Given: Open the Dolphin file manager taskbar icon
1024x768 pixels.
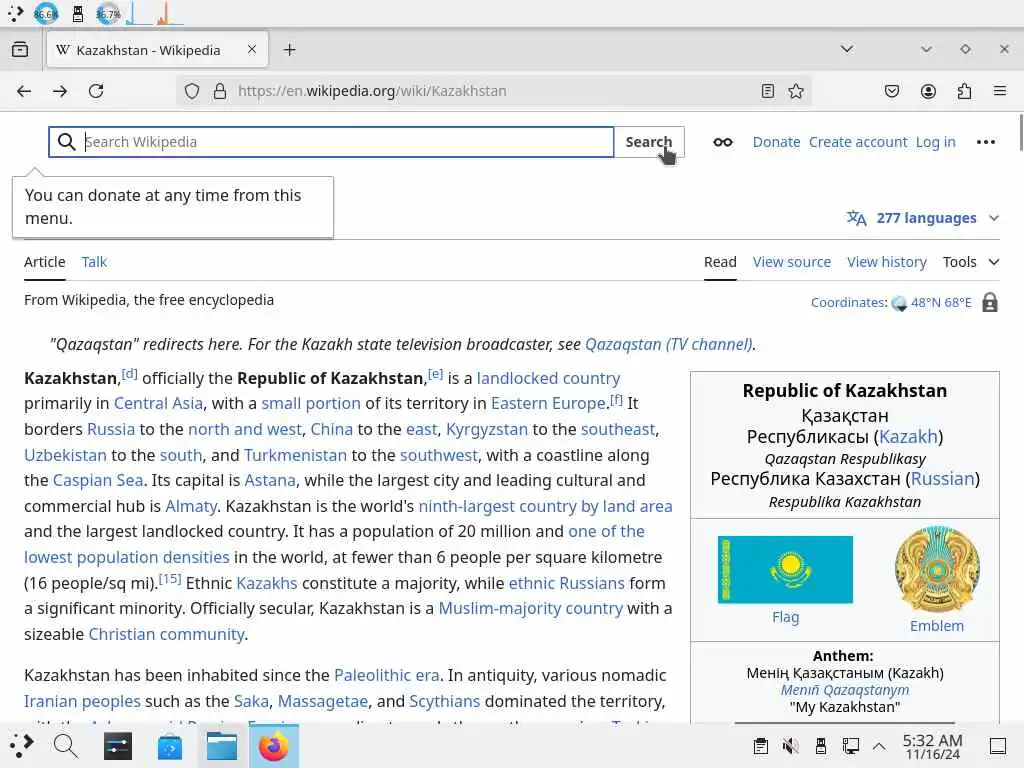Looking at the screenshot, I should (221, 746).
